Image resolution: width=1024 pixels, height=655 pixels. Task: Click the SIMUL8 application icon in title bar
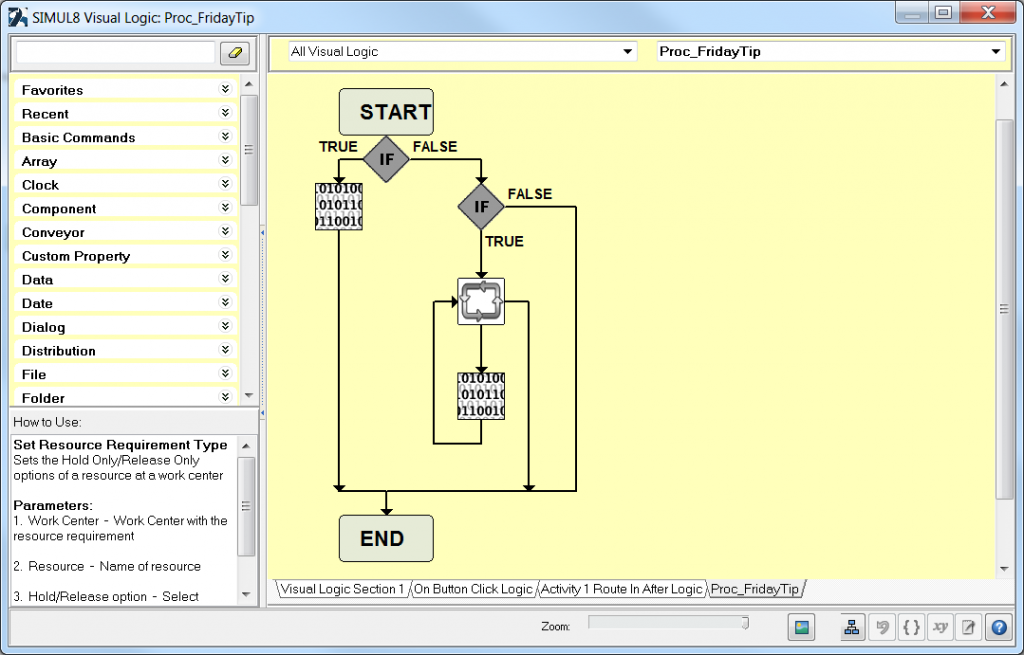(x=18, y=17)
